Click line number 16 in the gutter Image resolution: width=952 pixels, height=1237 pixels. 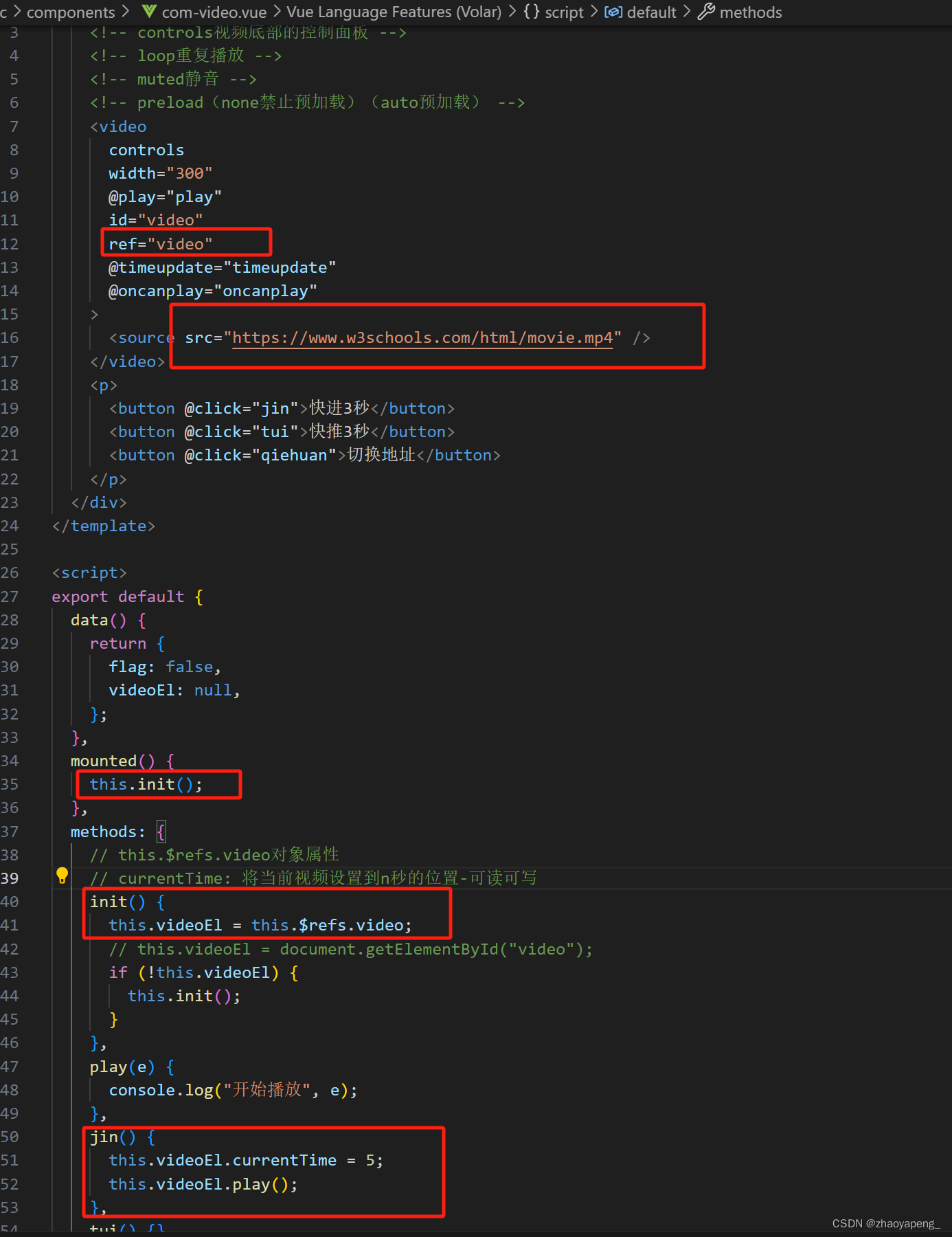coord(10,337)
